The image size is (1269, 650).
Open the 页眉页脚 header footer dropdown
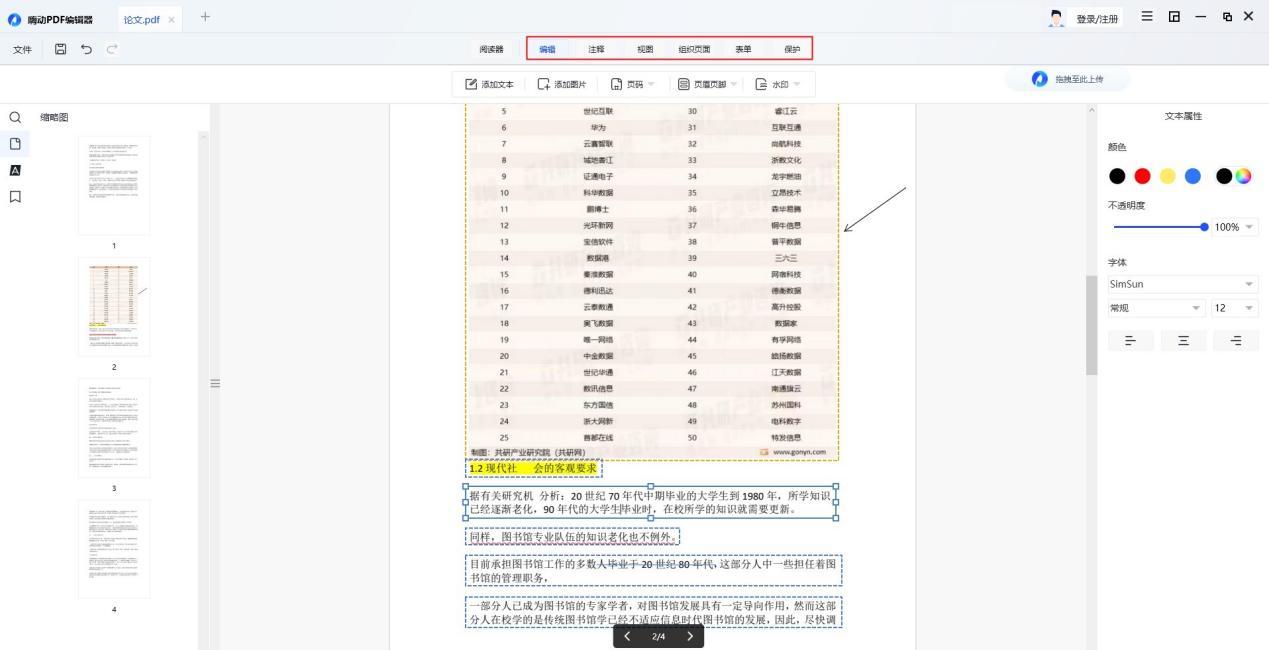[x=708, y=84]
